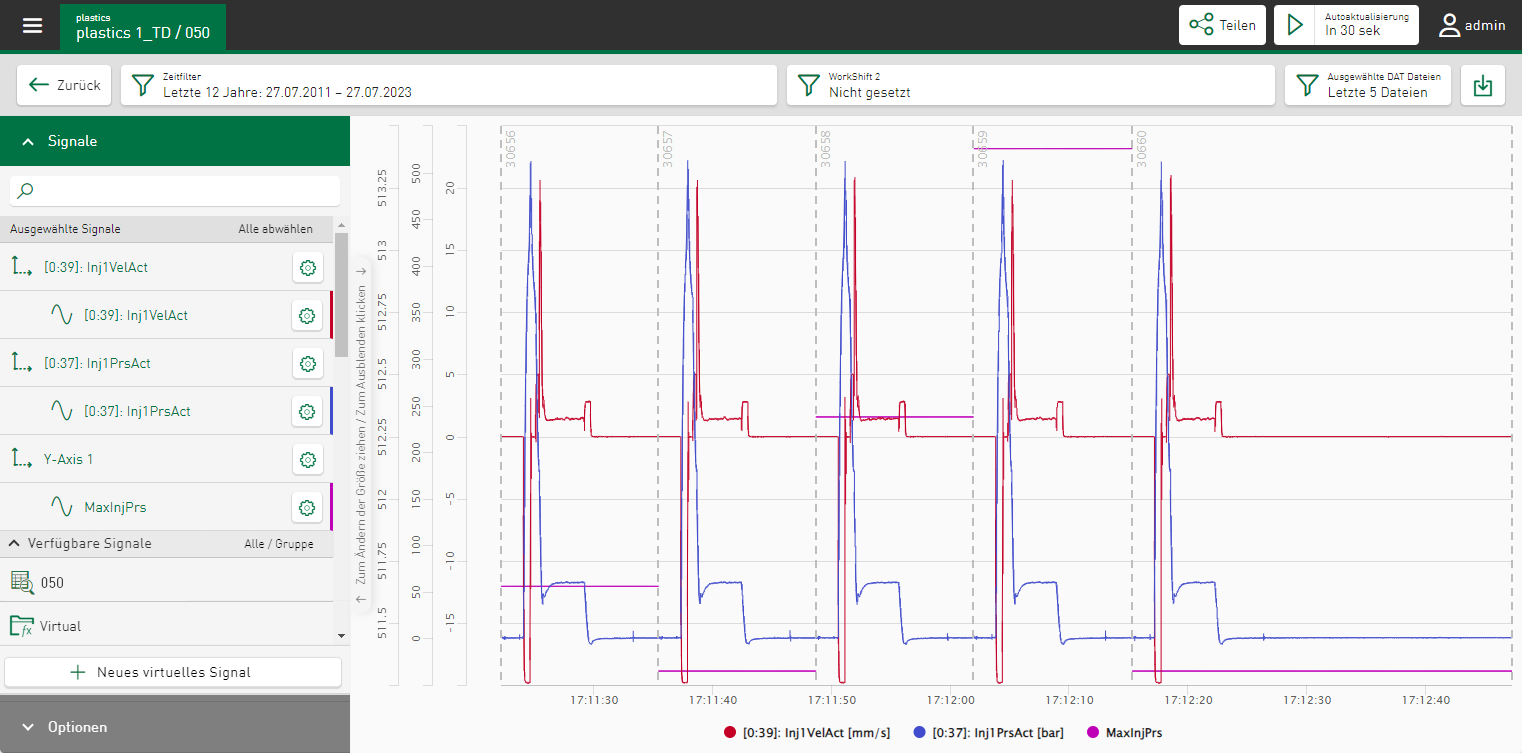The width and height of the screenshot is (1522, 753).
Task: Toggle Inj1PrsAct series in chart legend
Action: click(988, 732)
